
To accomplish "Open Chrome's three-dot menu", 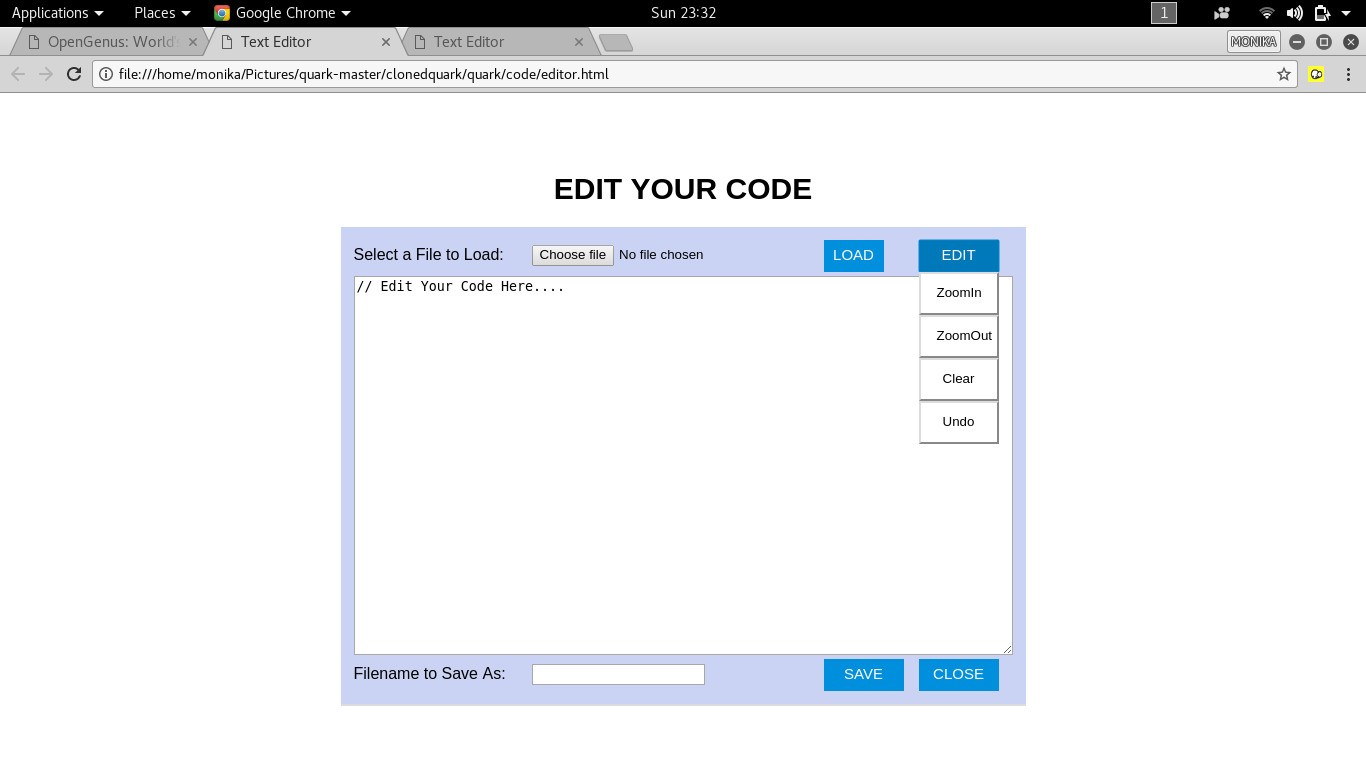I will pos(1349,73).
